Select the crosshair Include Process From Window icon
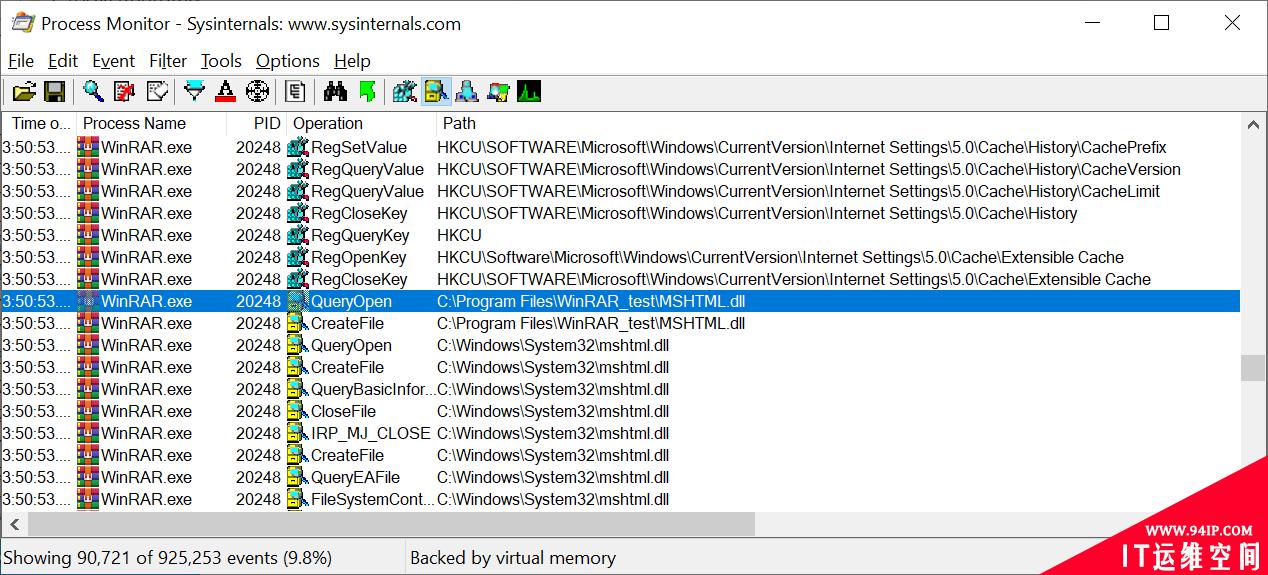The height and width of the screenshot is (575, 1268). (257, 92)
